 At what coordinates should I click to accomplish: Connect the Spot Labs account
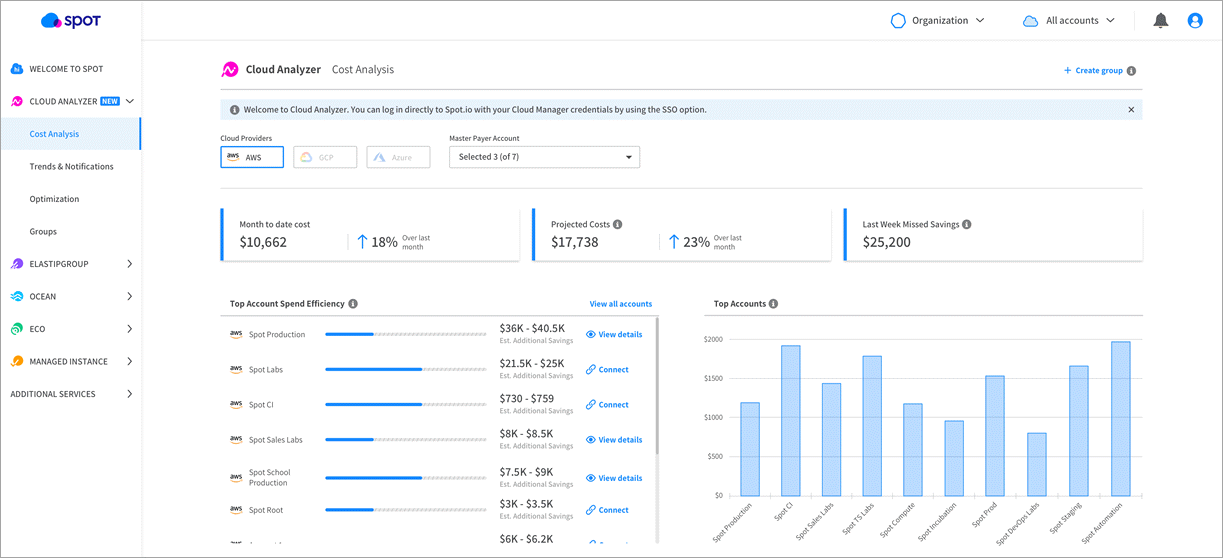(607, 370)
